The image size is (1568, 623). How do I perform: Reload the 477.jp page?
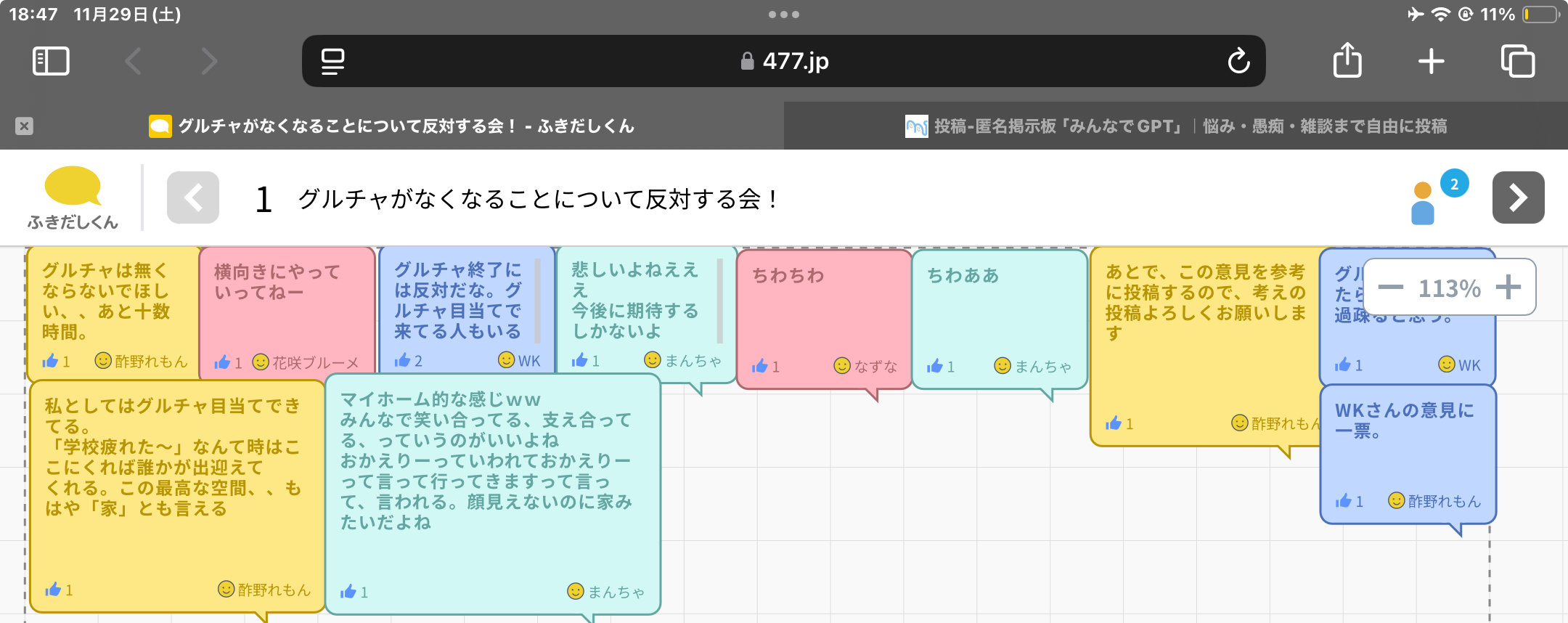1238,61
